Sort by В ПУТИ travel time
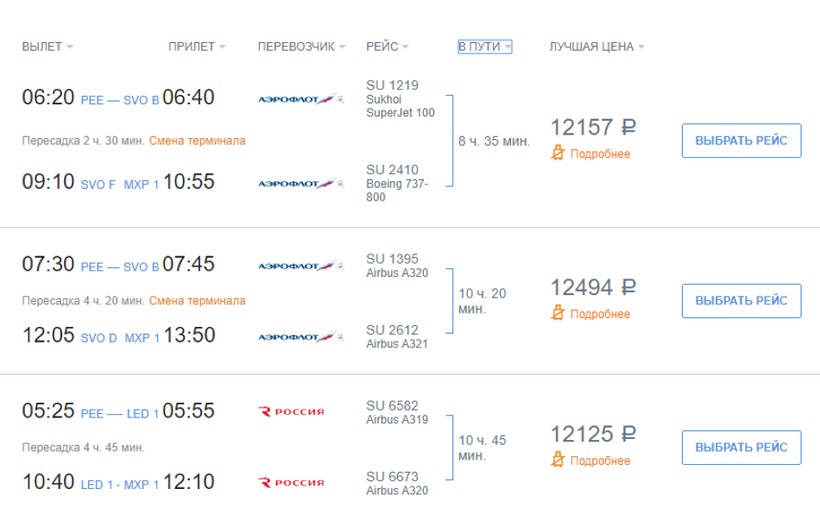Screen dimensions: 820x514 click(x=485, y=47)
